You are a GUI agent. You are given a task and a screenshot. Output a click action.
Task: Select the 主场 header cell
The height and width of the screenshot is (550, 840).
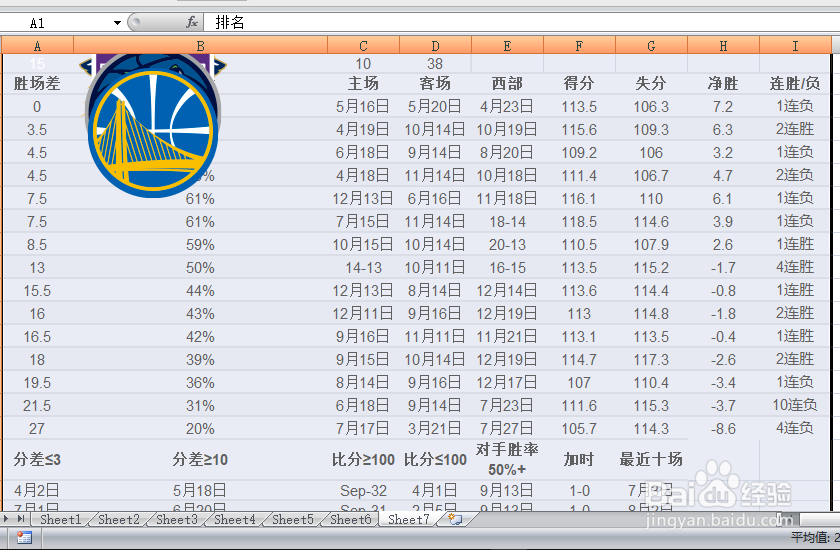(x=363, y=84)
